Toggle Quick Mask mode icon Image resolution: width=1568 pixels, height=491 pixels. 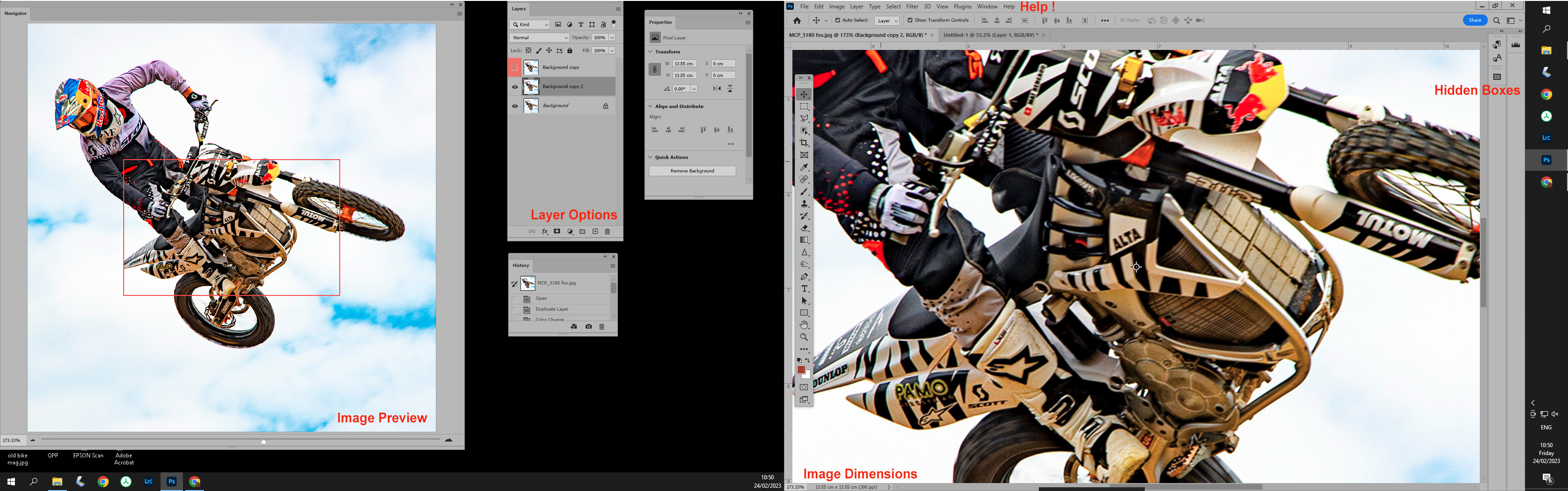pos(804,387)
